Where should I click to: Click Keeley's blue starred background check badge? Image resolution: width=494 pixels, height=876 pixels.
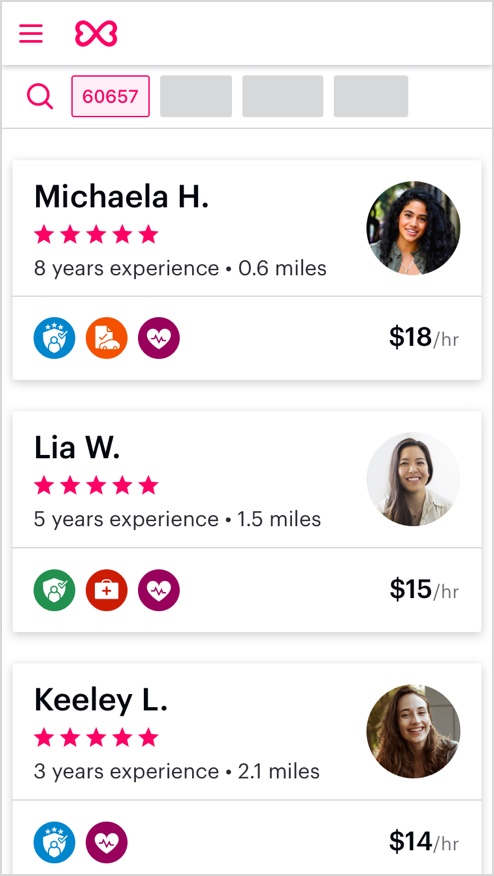pos(54,842)
